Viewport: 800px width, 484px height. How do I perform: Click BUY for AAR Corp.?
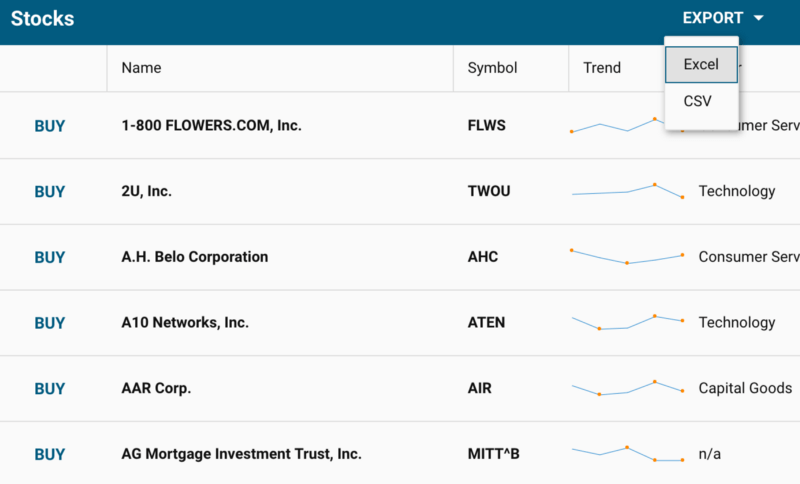(x=49, y=389)
